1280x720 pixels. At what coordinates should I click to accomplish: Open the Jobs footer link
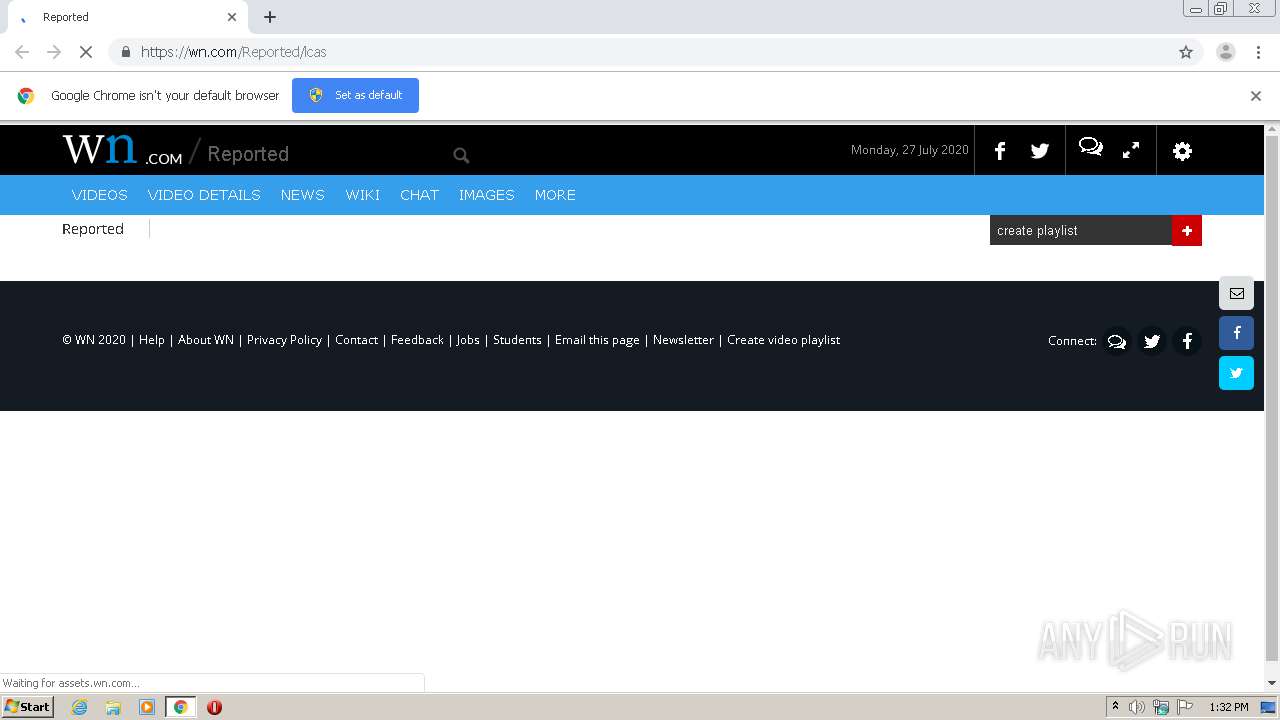click(x=468, y=340)
